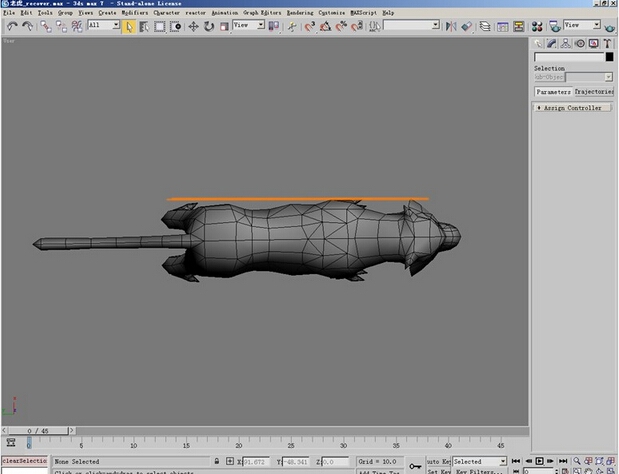619x474 pixels.
Task: Click the Use Pivot Point Center icon
Action: pyautogui.click(x=274, y=26)
